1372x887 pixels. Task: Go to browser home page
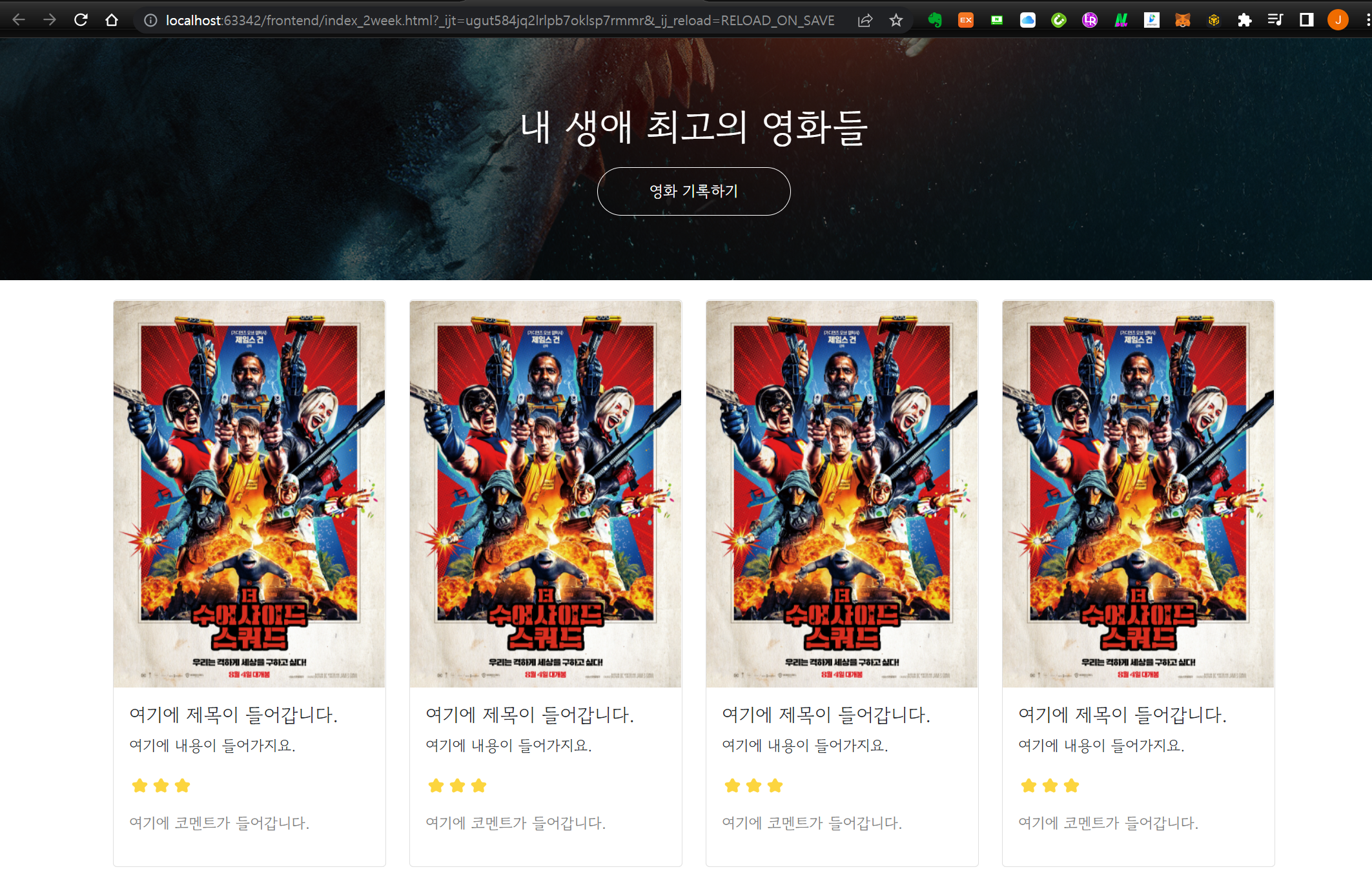[x=112, y=20]
